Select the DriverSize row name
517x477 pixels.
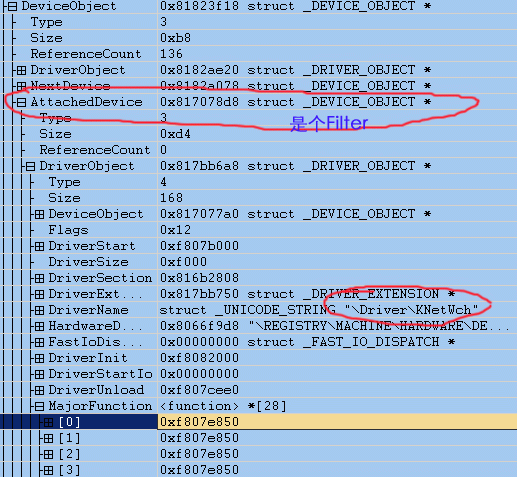pyautogui.click(x=88, y=262)
